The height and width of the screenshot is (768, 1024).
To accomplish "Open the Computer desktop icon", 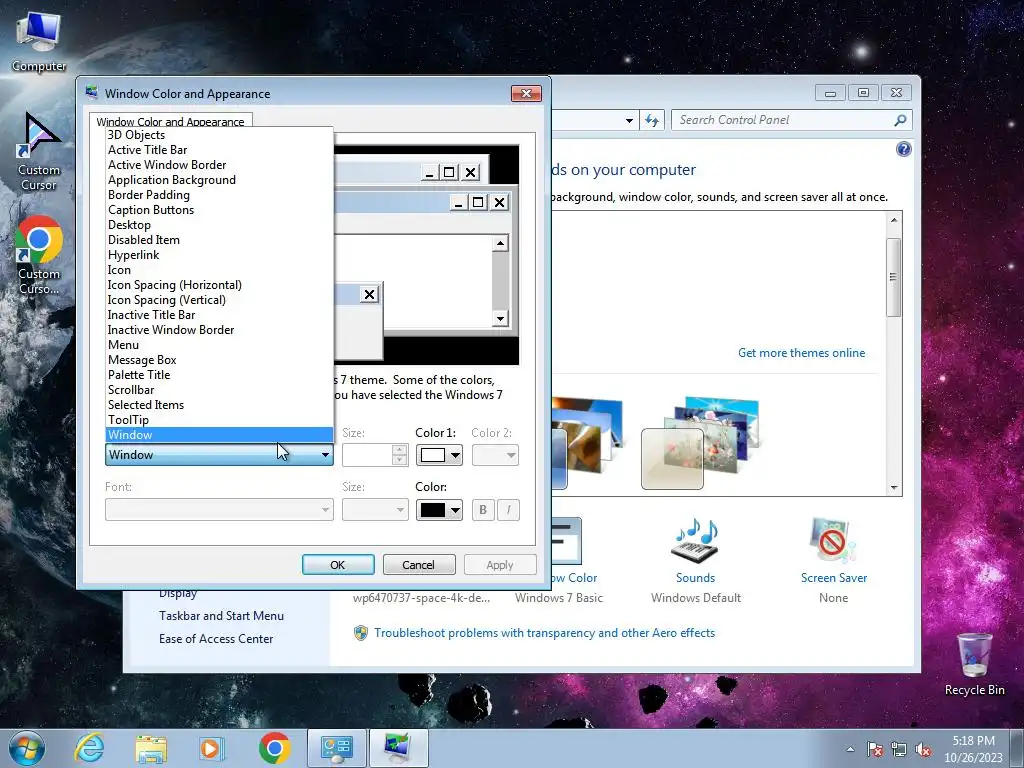I will pos(39,40).
